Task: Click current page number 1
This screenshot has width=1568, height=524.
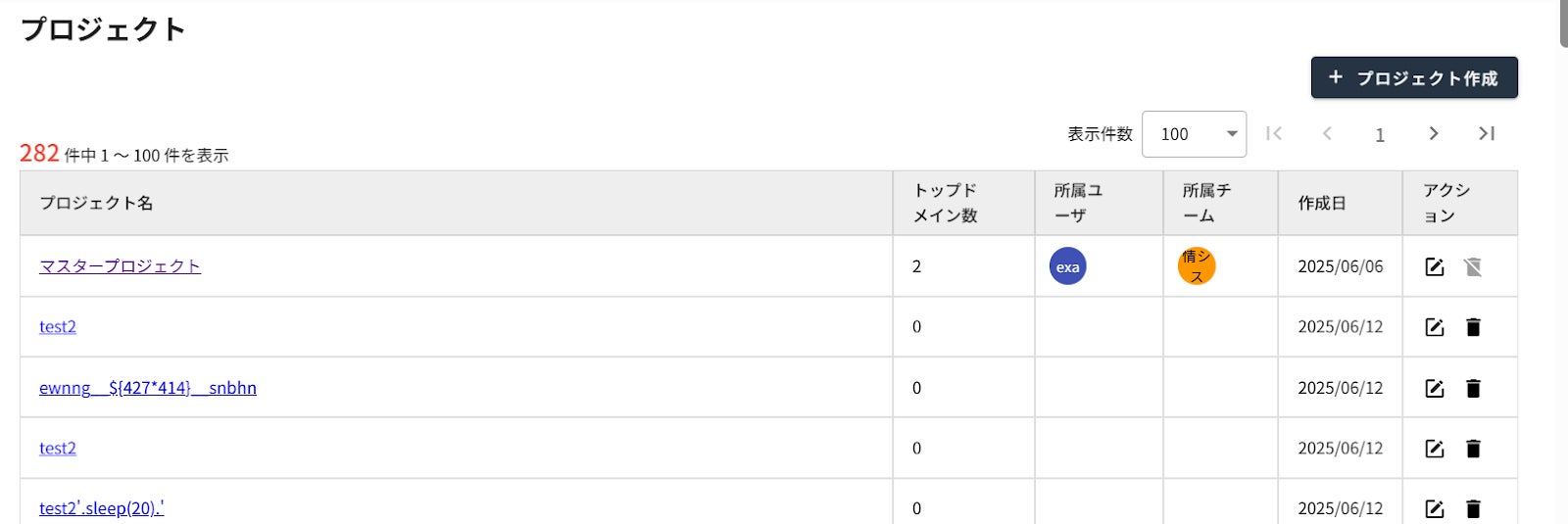Action: click(1380, 135)
